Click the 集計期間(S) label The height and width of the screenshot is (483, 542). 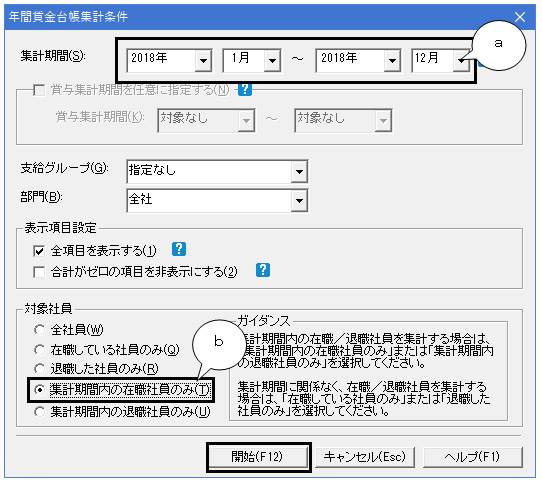tap(53, 56)
